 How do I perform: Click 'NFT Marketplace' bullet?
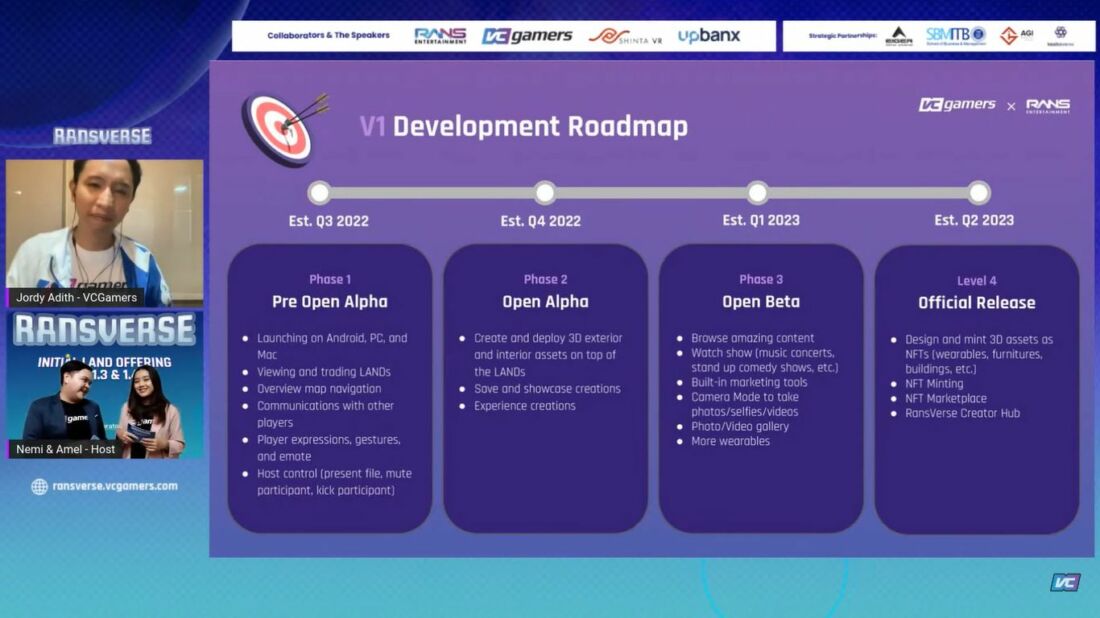point(946,398)
